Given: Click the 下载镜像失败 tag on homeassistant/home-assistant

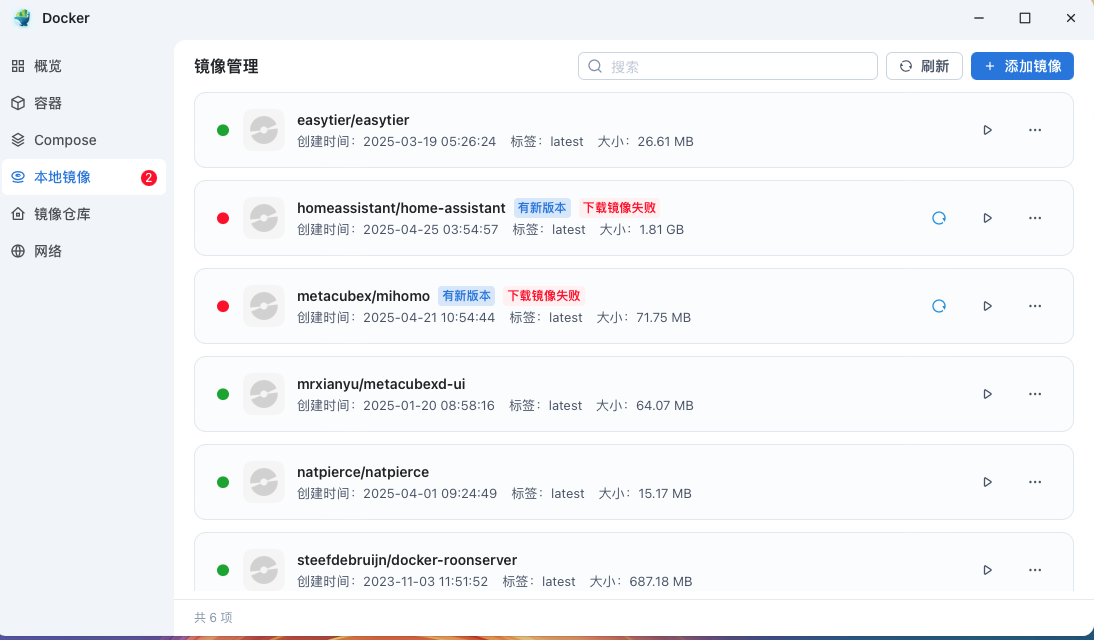Looking at the screenshot, I should click(x=620, y=208).
